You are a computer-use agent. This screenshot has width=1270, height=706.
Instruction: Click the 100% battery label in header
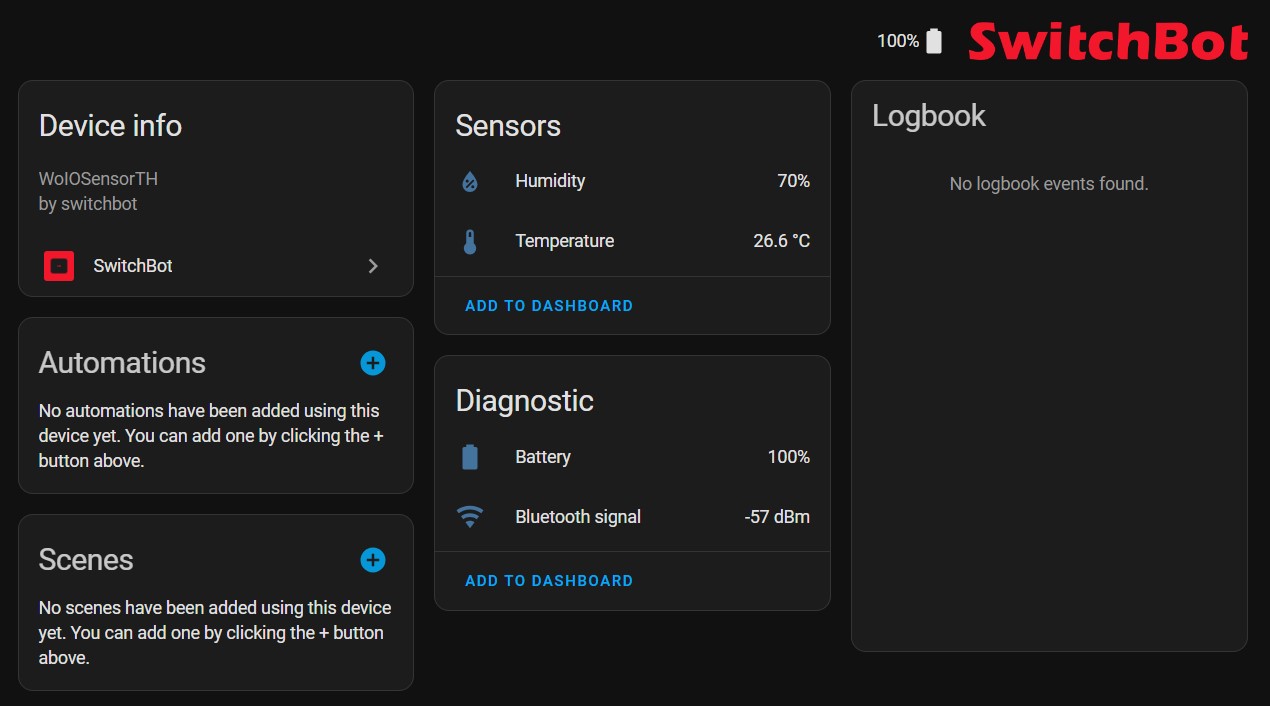898,41
